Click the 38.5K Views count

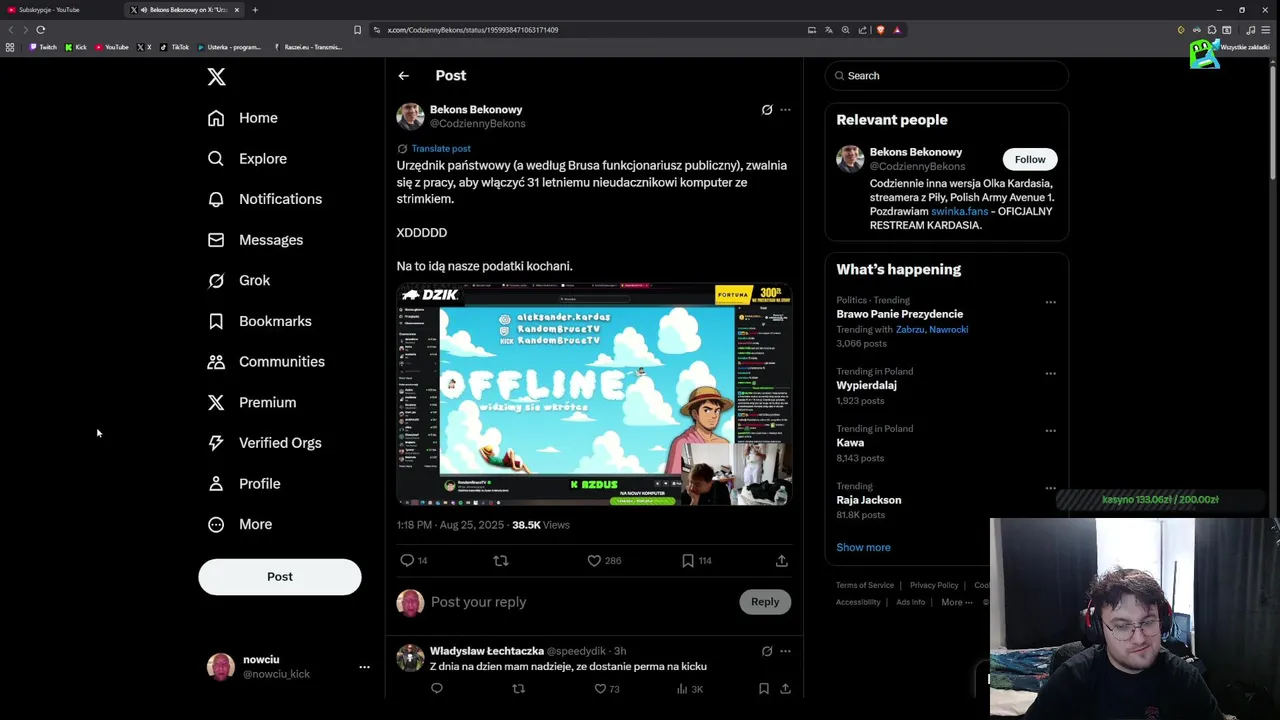[x=541, y=525]
